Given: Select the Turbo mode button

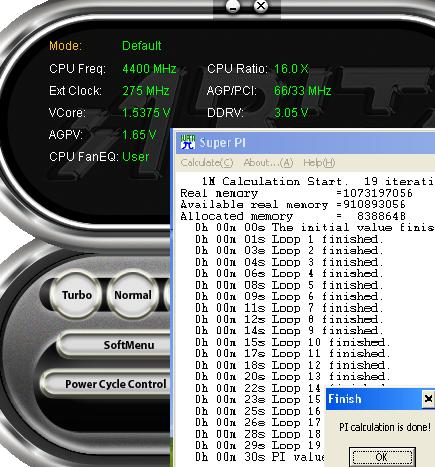Looking at the screenshot, I should (x=76, y=295).
